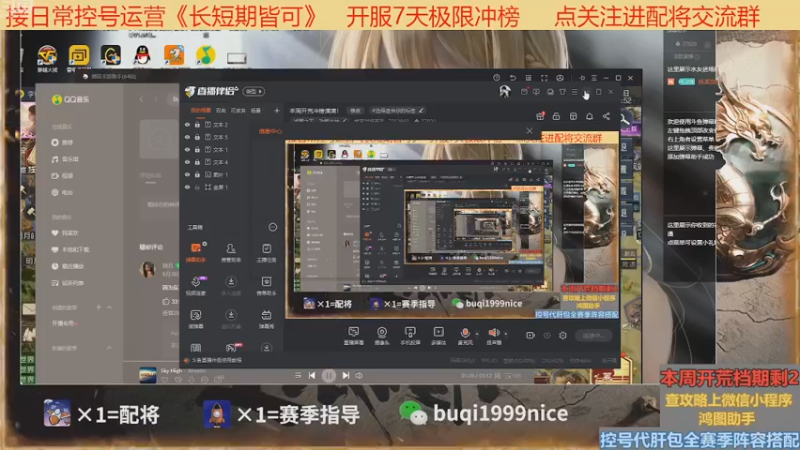Toggle visibility of the 全屏 1 source
The width and height of the screenshot is (800, 450).
tap(187, 187)
